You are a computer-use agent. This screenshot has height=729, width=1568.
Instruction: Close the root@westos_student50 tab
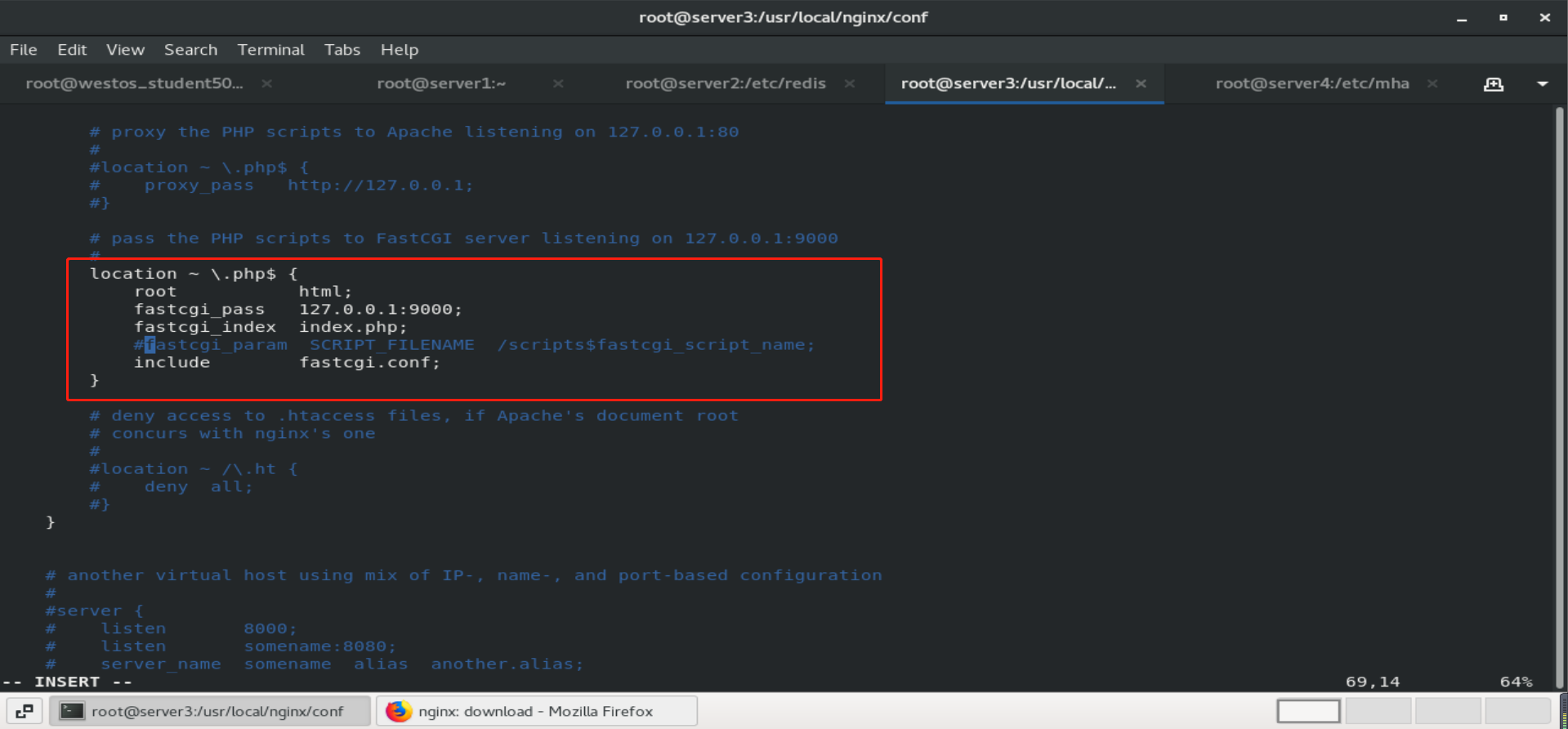click(267, 83)
